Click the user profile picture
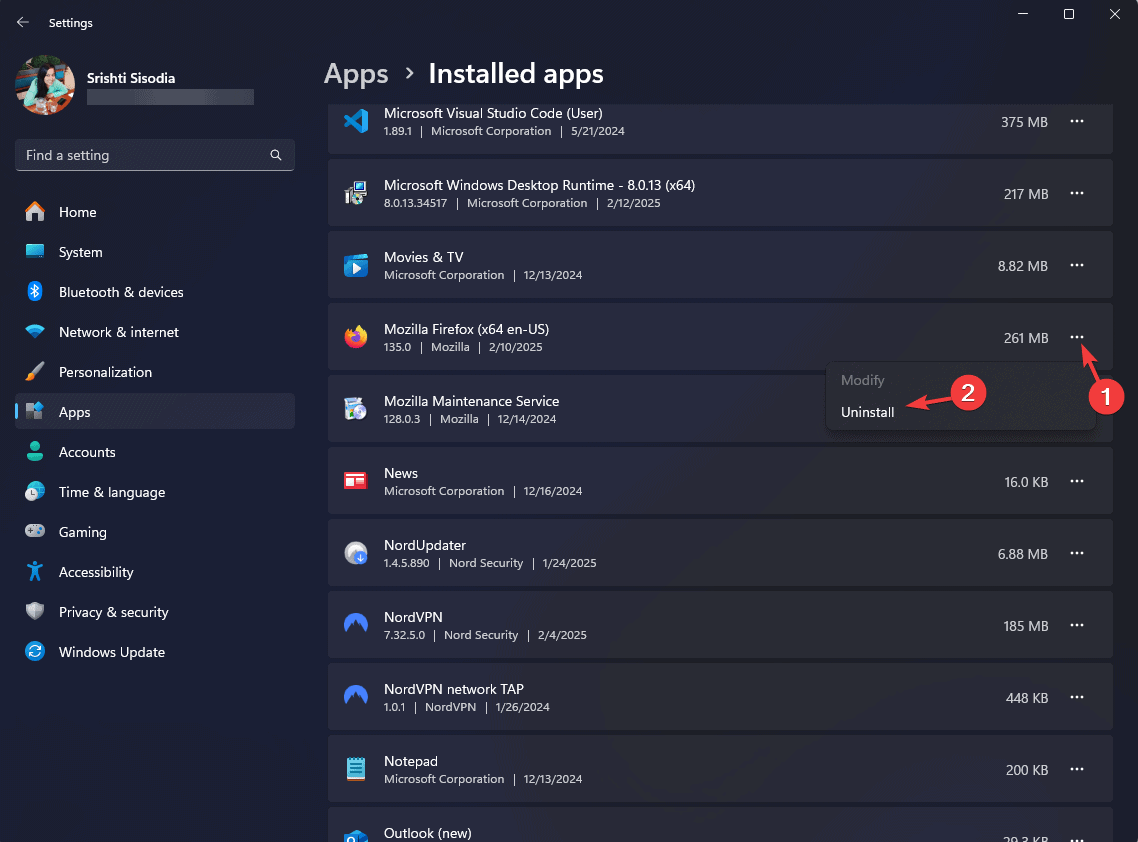 pyautogui.click(x=45, y=85)
